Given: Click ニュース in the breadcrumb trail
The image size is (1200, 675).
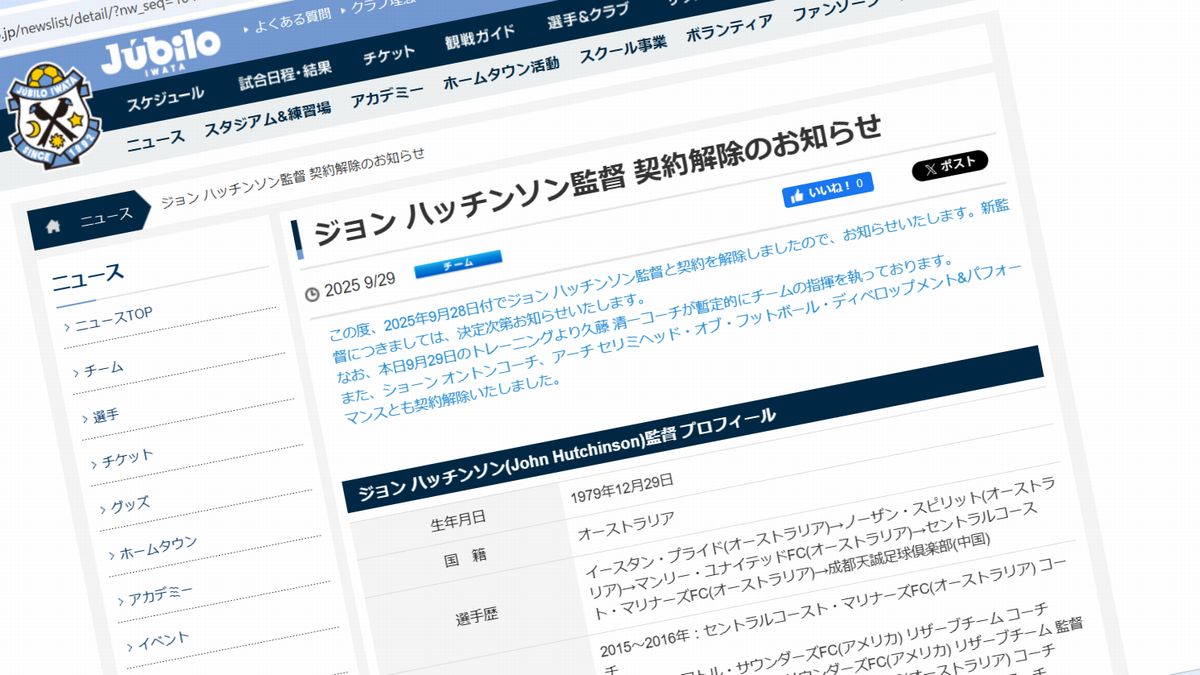Looking at the screenshot, I should click(x=106, y=217).
